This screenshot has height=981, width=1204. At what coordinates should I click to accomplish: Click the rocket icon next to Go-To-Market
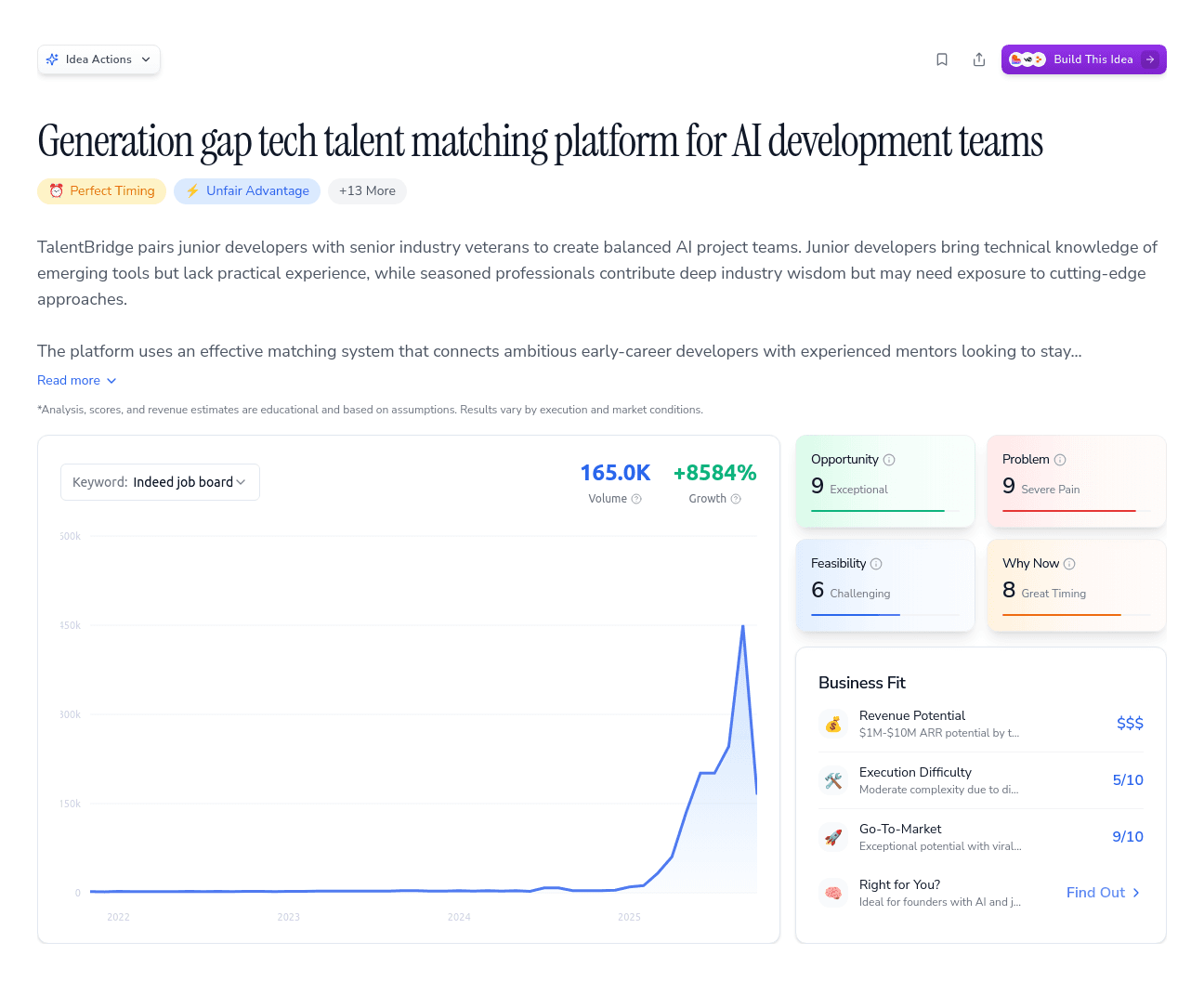pyautogui.click(x=833, y=836)
